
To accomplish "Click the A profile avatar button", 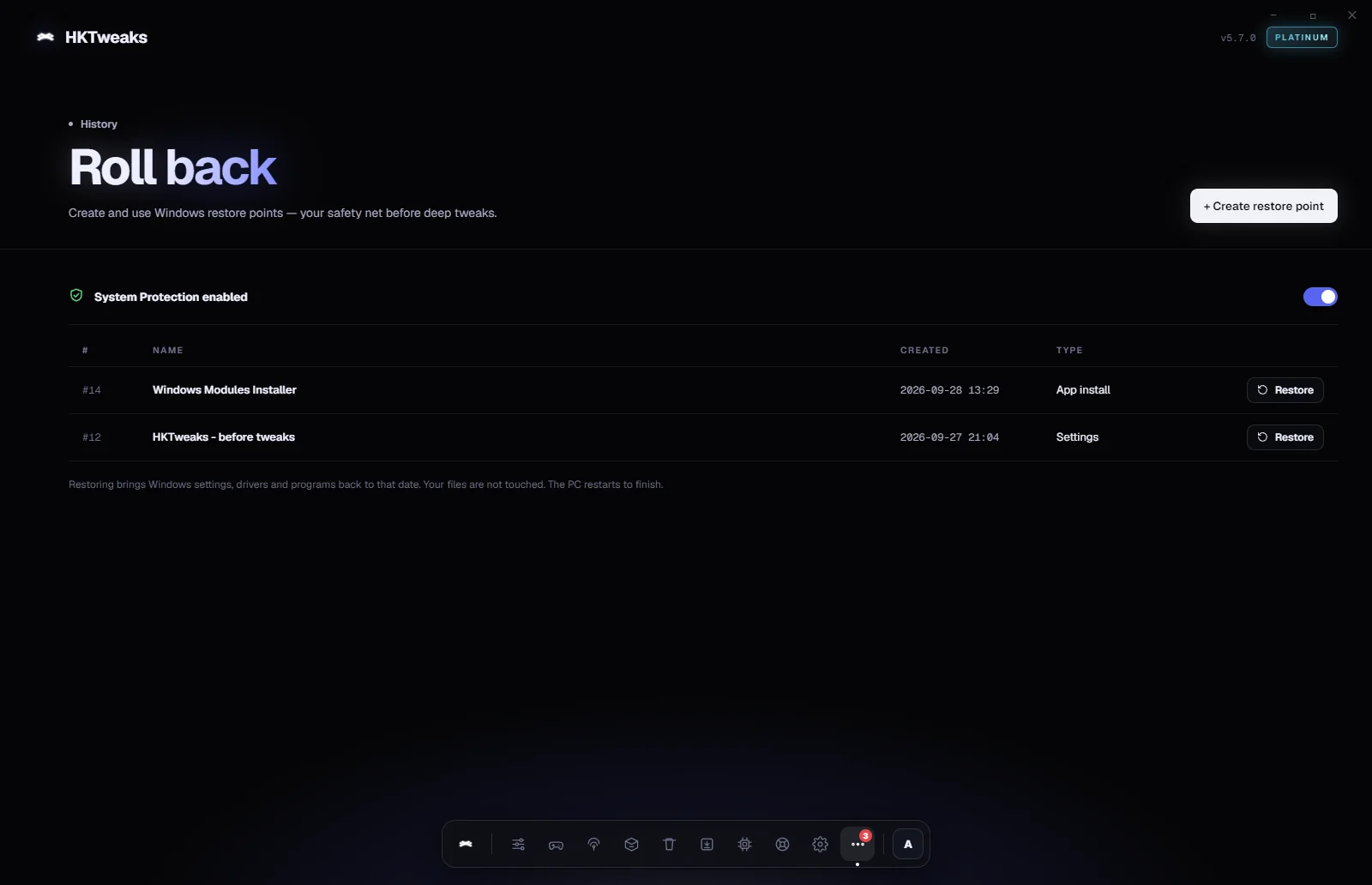I will point(908,844).
